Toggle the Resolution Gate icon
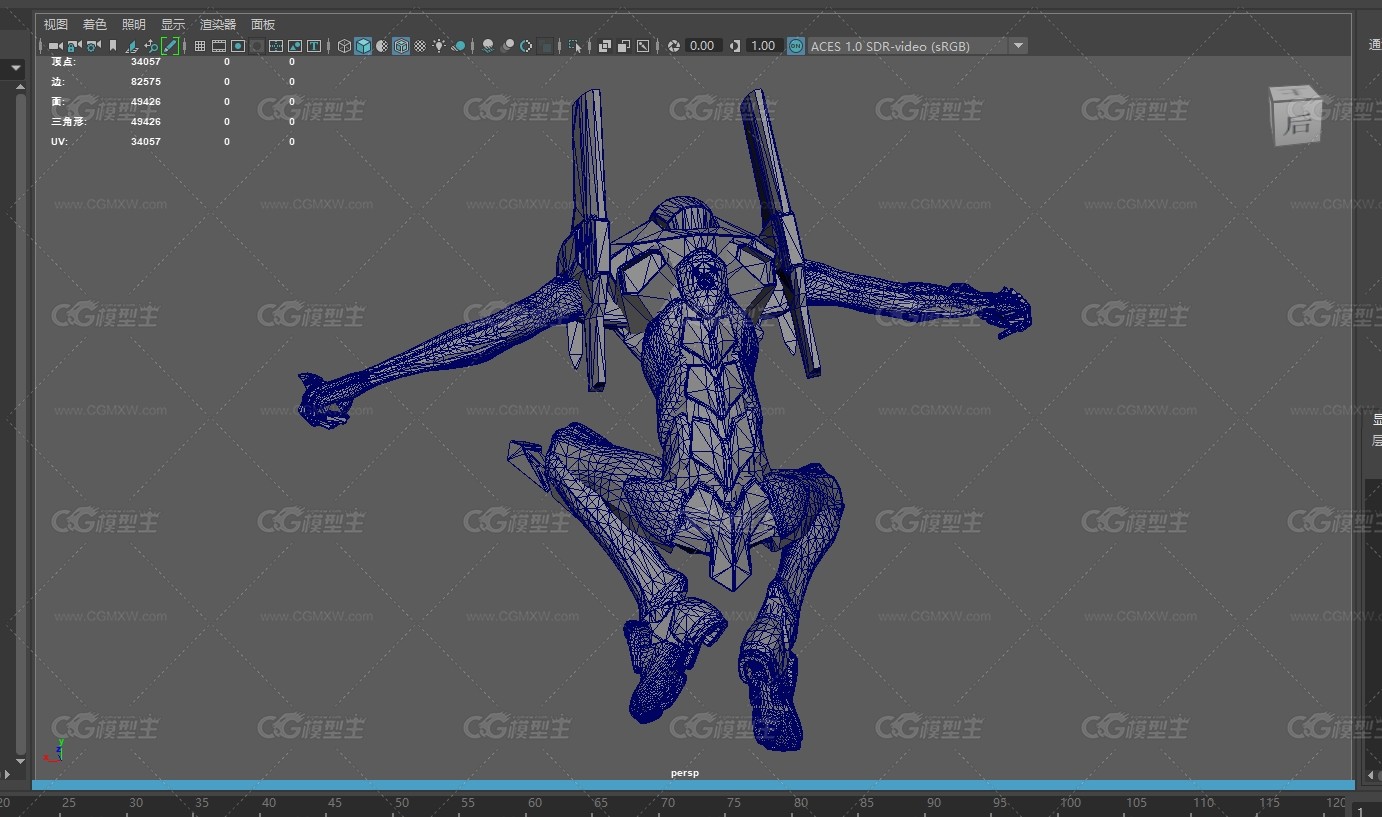Viewport: 1382px width, 817px height. point(238,46)
